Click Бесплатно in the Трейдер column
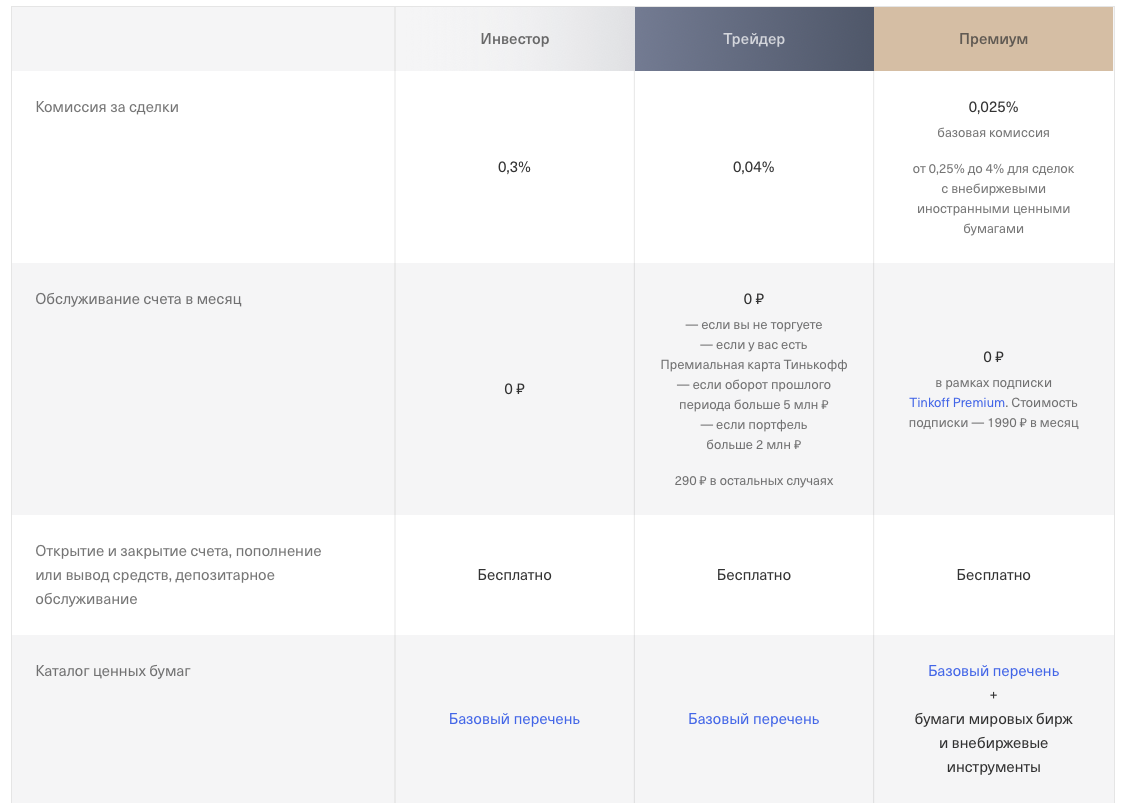The image size is (1121, 803). [753, 575]
